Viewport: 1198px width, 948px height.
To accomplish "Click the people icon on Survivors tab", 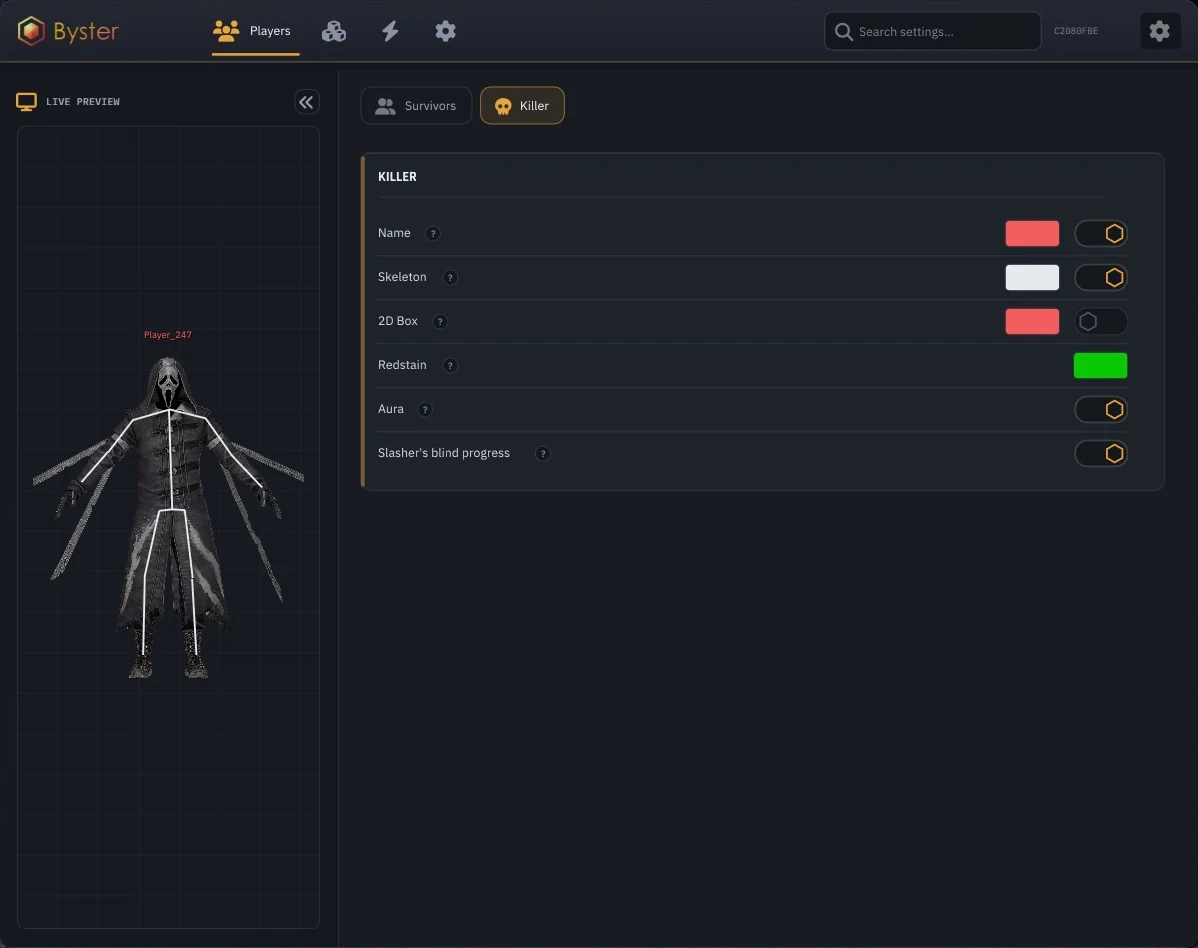I will tap(385, 106).
